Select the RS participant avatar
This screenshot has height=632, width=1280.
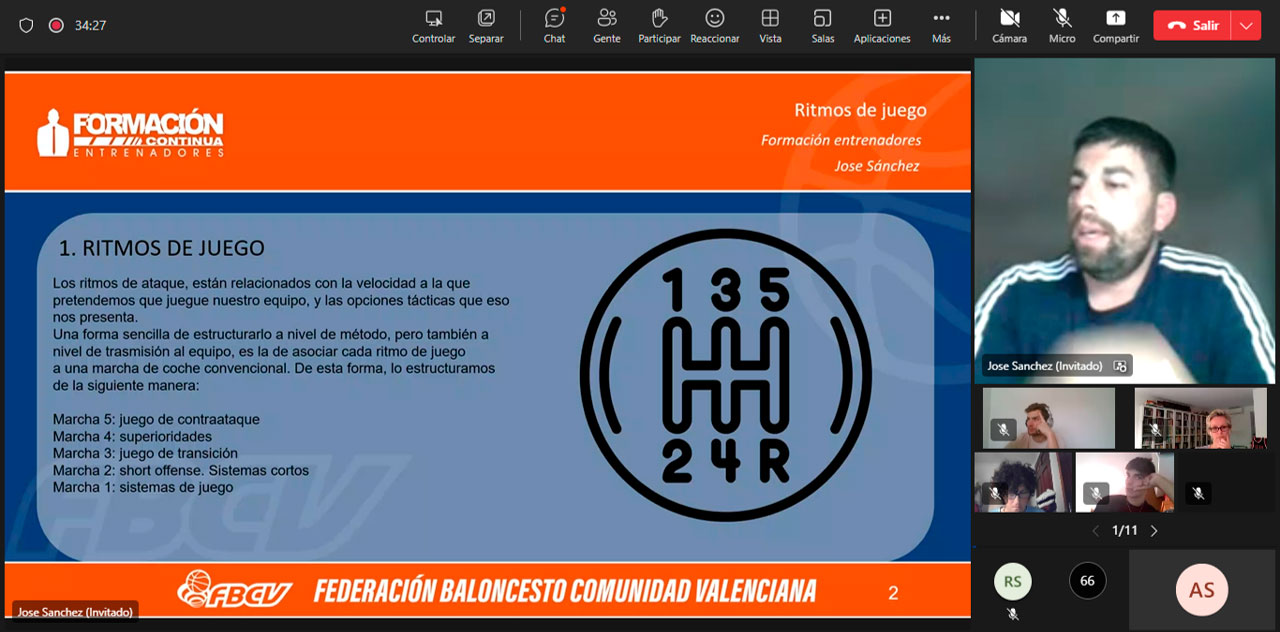(x=1013, y=581)
